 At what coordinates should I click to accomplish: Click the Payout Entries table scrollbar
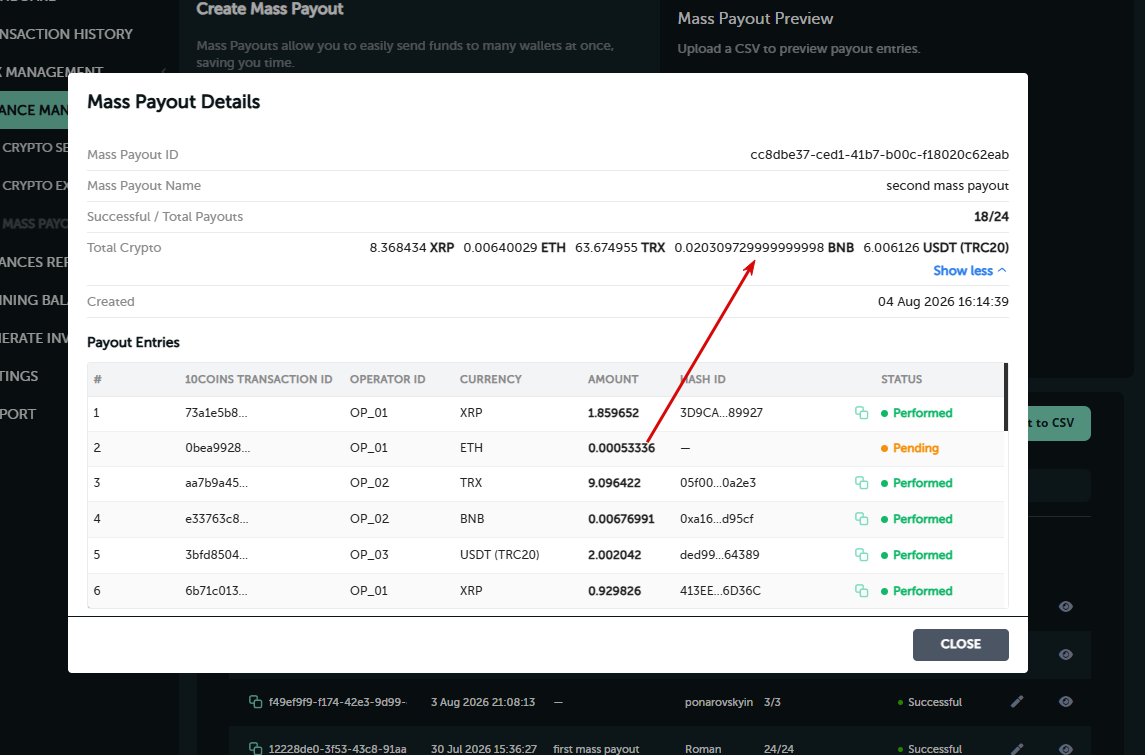coord(1006,397)
